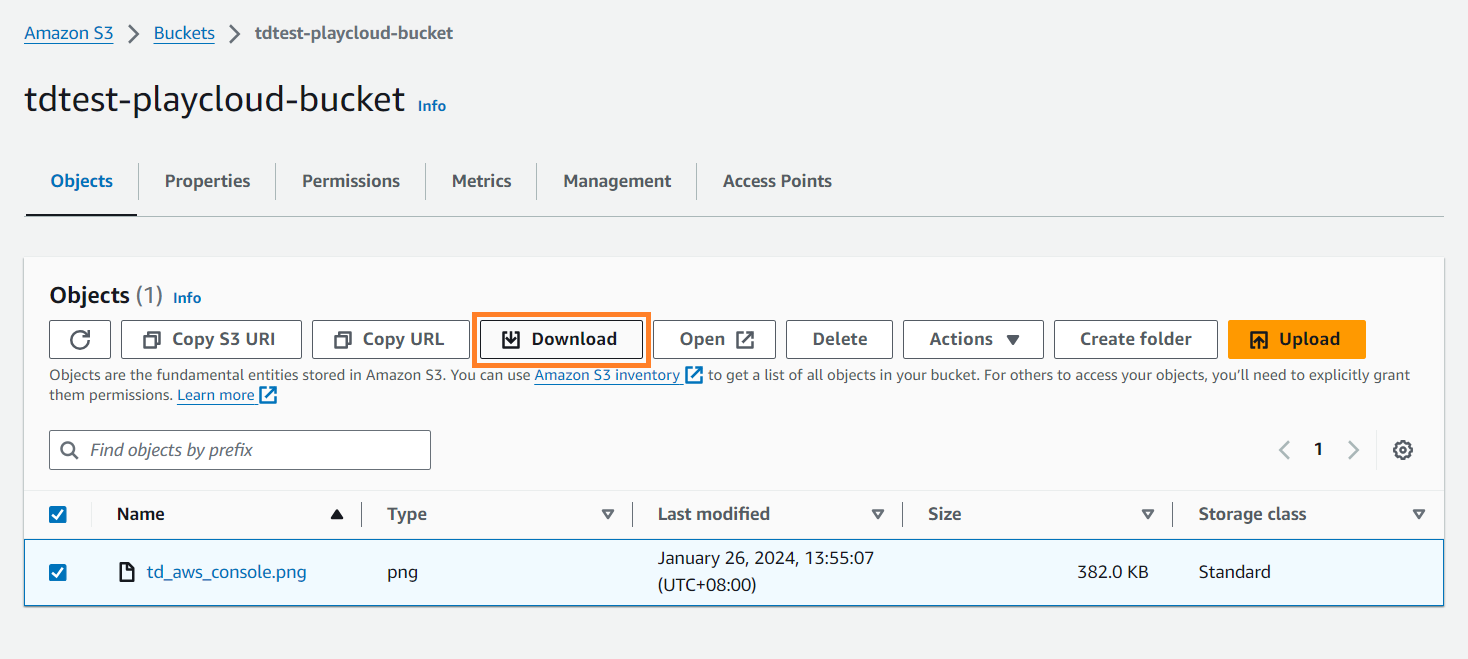Image resolution: width=1468 pixels, height=659 pixels.
Task: Click the Find objects by prefix field
Action: pyautogui.click(x=240, y=450)
